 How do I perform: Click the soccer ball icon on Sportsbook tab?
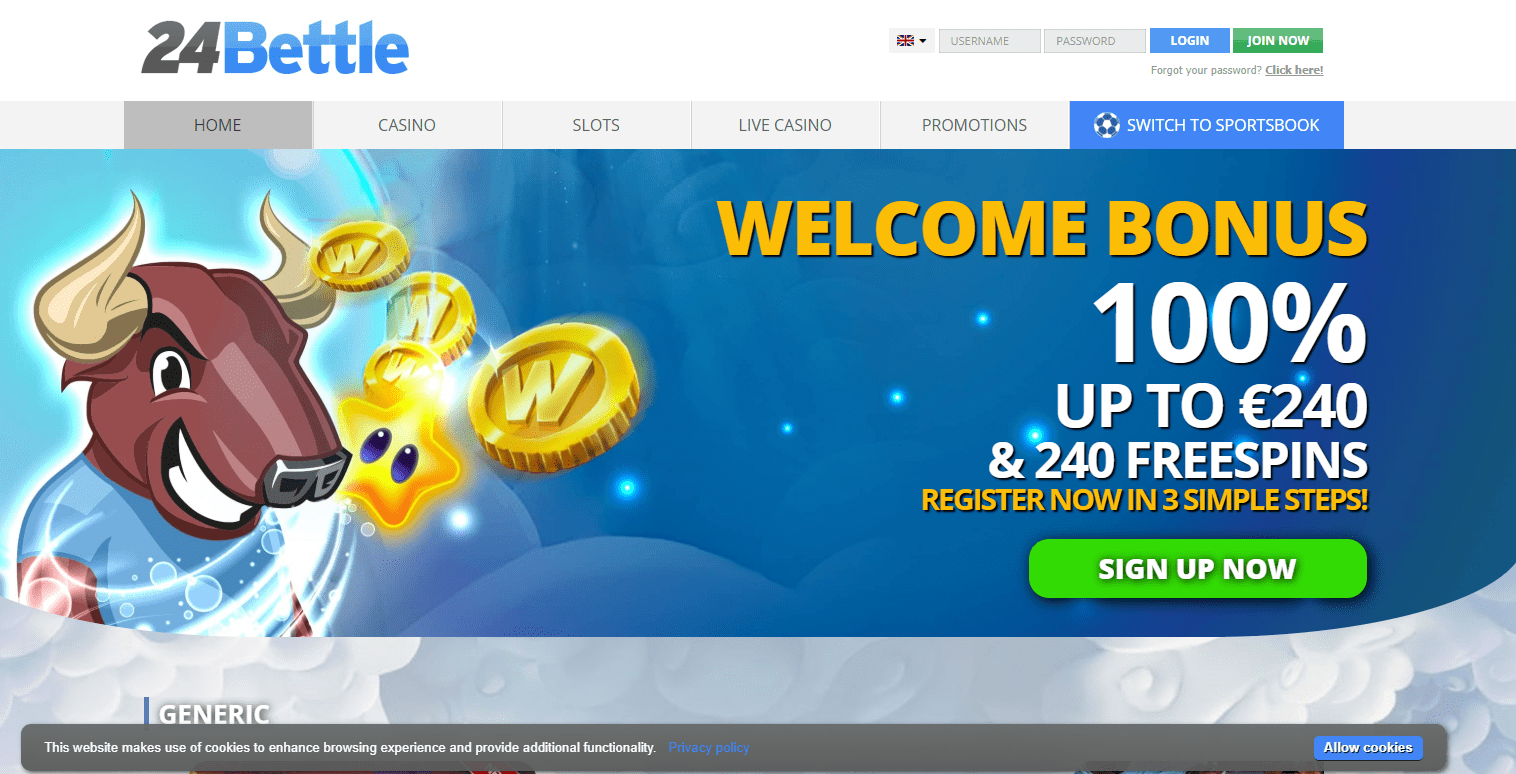(x=1106, y=125)
